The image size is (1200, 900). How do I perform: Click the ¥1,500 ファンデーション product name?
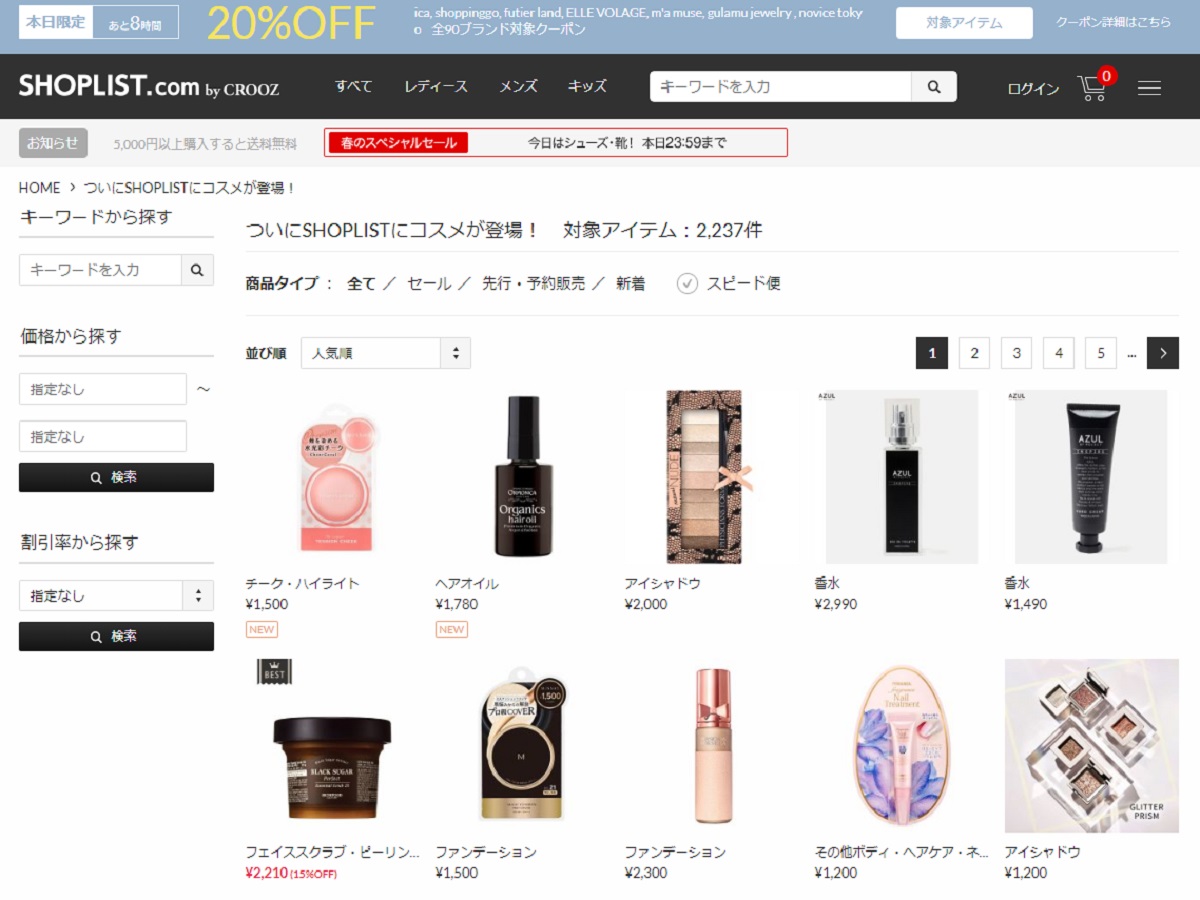click(486, 853)
